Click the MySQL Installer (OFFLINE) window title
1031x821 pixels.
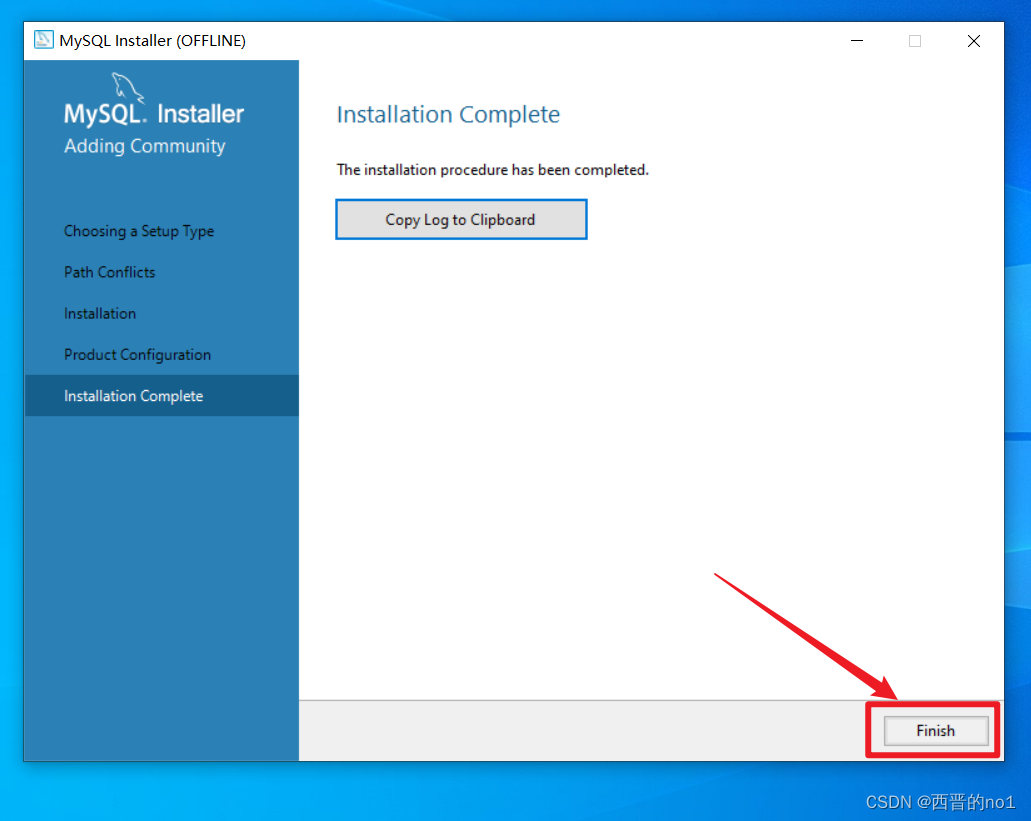click(153, 41)
